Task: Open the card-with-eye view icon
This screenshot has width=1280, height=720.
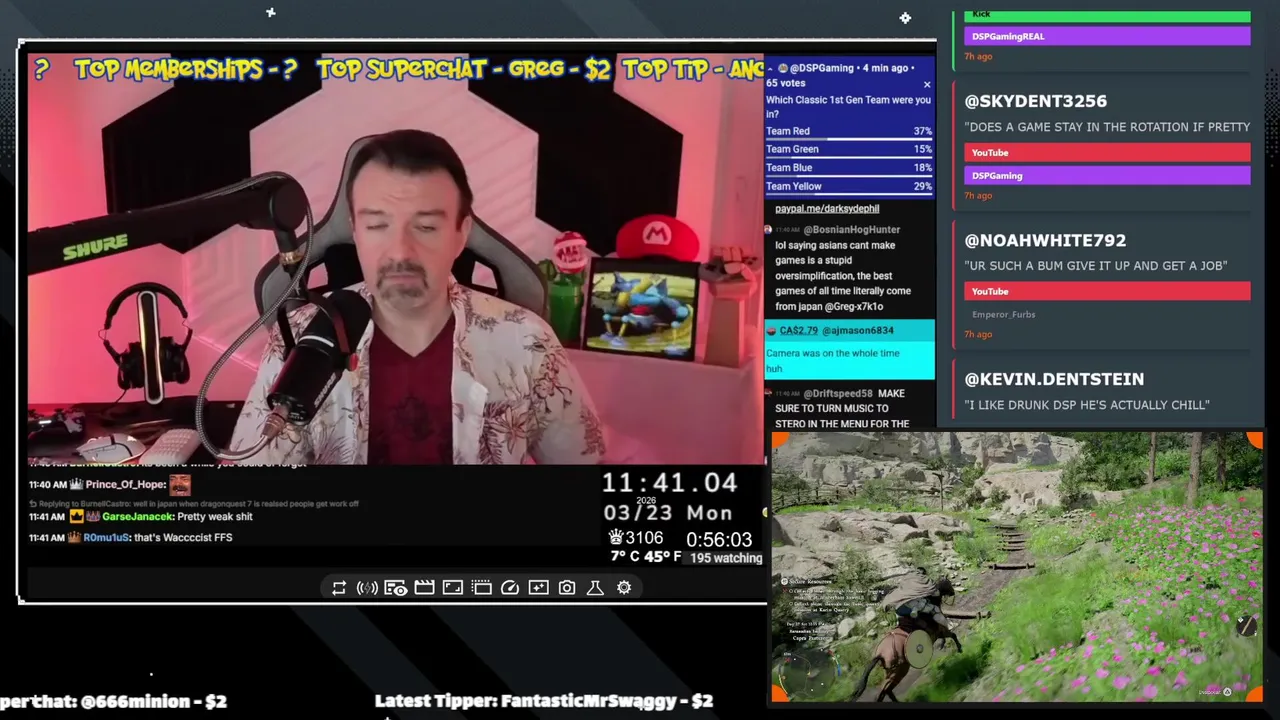Action: click(395, 588)
